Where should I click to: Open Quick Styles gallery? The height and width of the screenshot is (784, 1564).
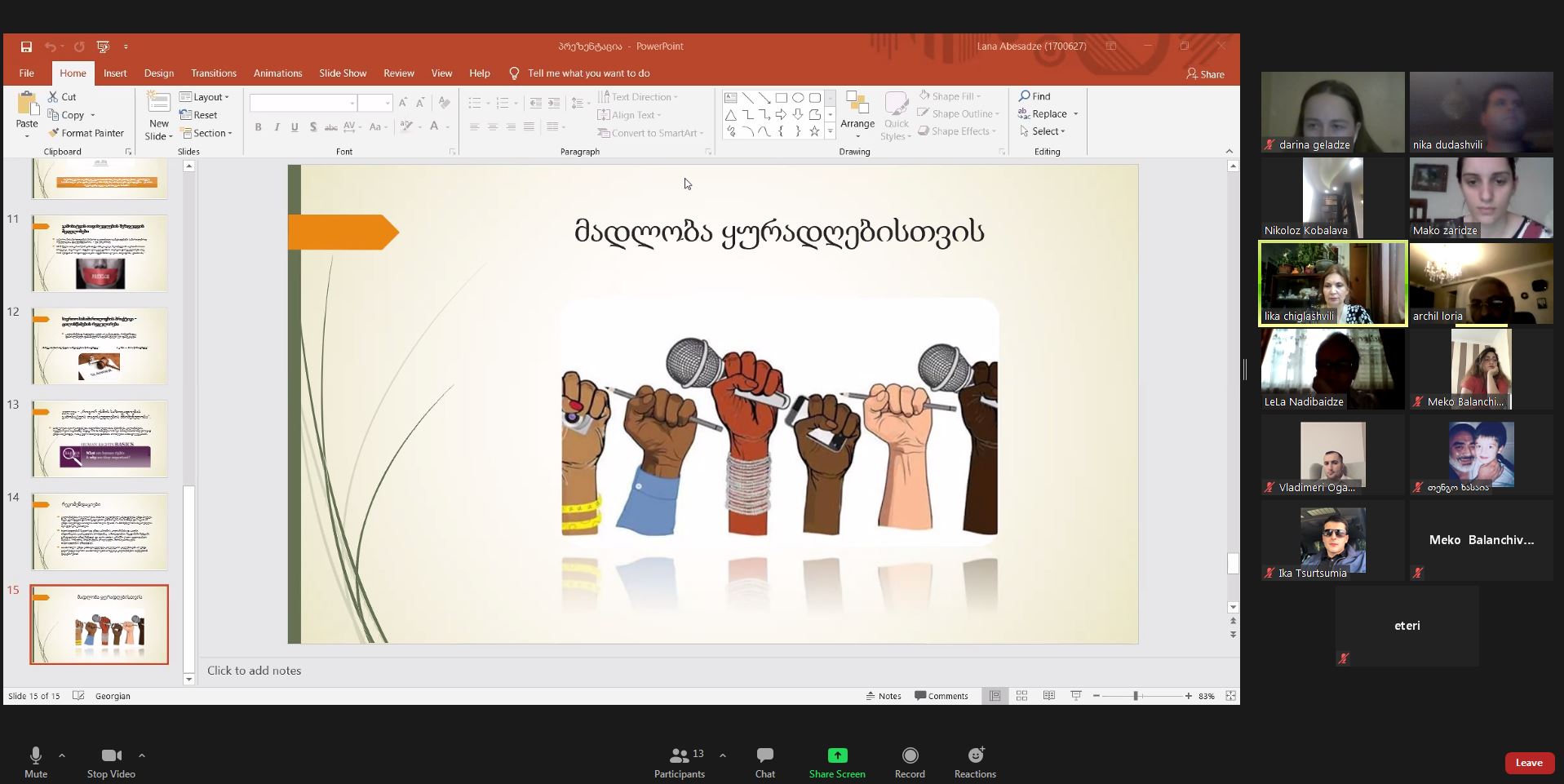(x=897, y=116)
